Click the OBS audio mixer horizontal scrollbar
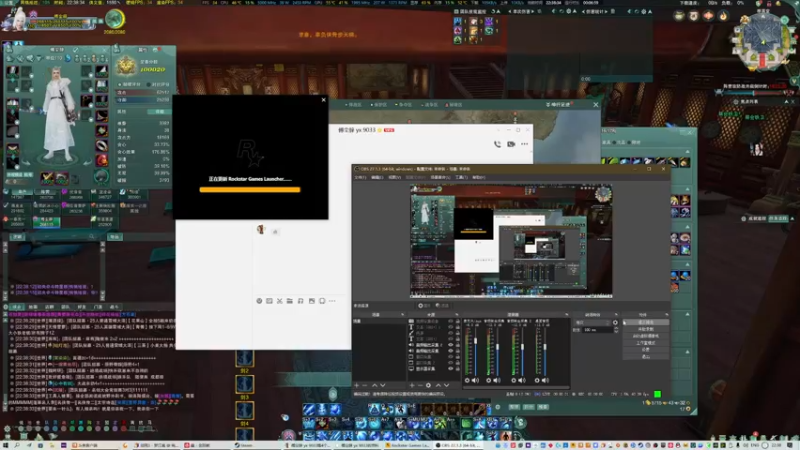 coord(516,387)
